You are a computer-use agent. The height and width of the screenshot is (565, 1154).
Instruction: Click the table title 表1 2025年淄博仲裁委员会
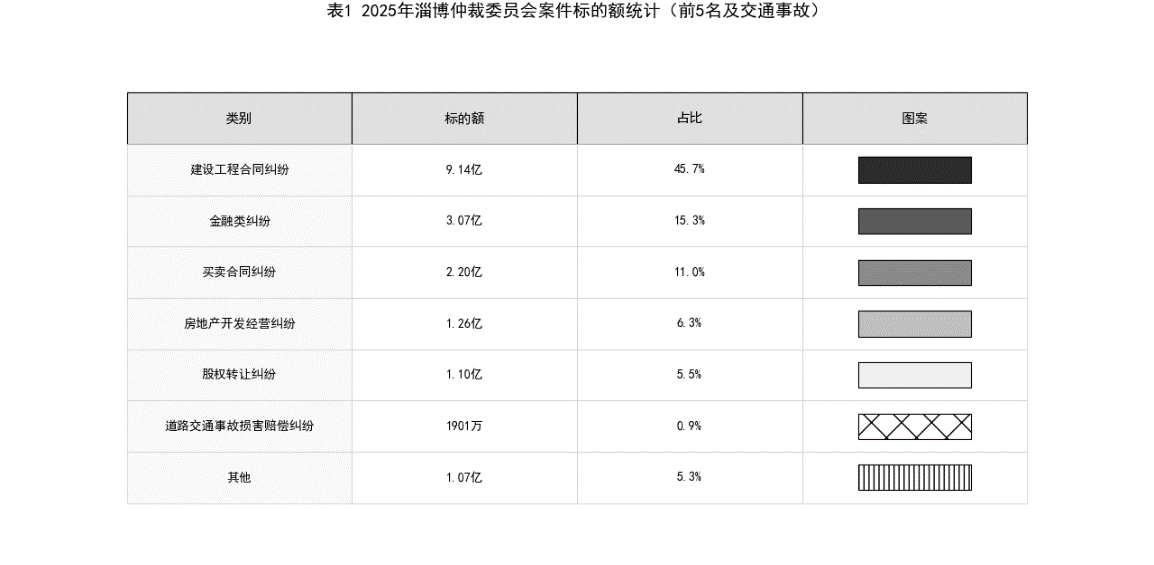(x=576, y=11)
